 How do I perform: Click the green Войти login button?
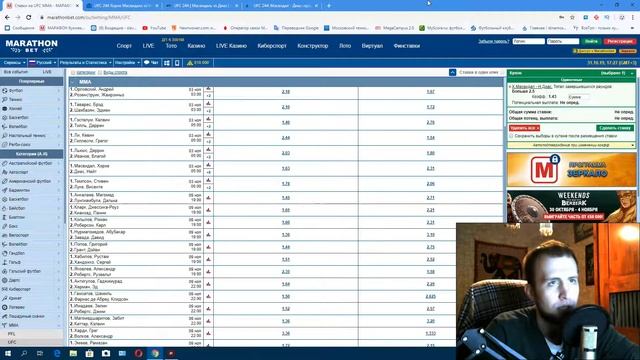pyautogui.click(x=591, y=41)
